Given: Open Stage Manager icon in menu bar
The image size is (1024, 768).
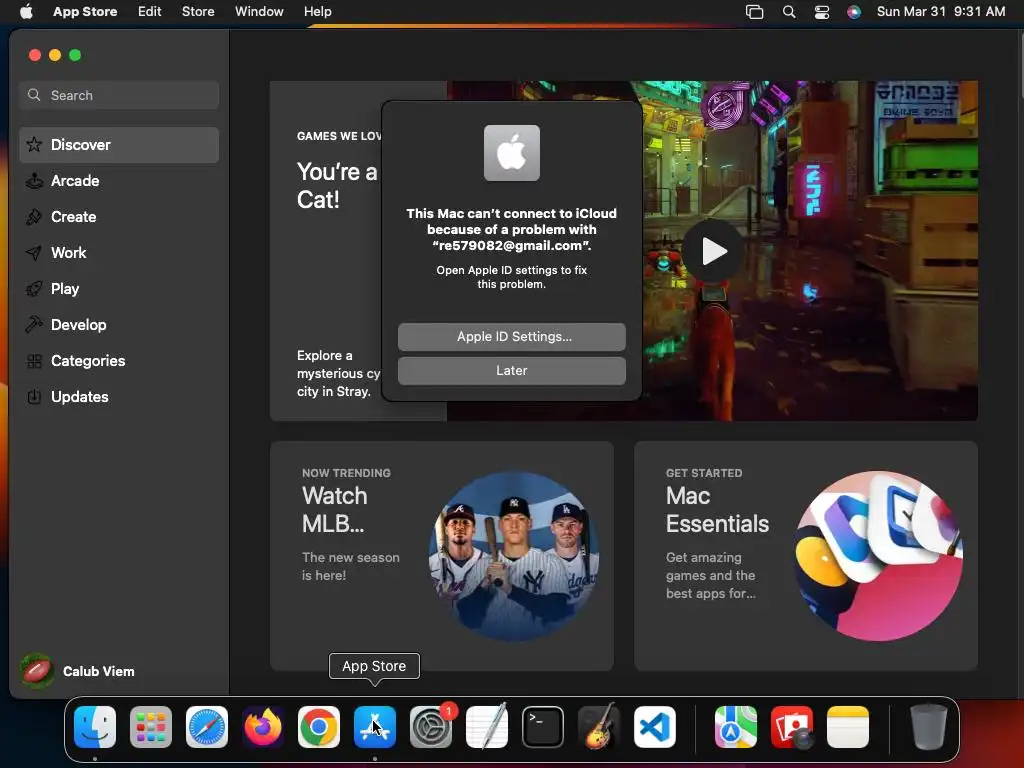Looking at the screenshot, I should [x=754, y=12].
